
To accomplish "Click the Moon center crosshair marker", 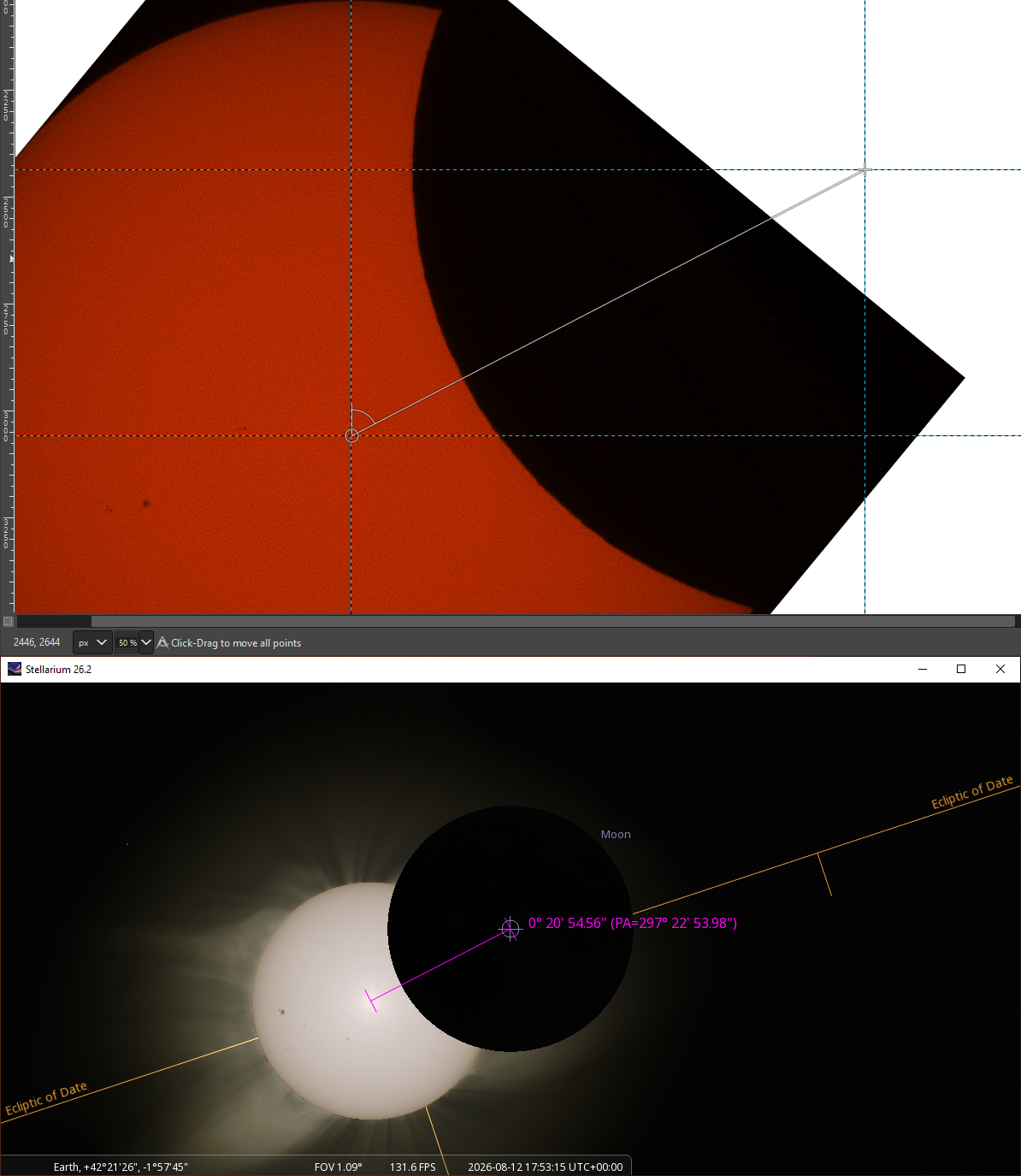I will point(510,929).
